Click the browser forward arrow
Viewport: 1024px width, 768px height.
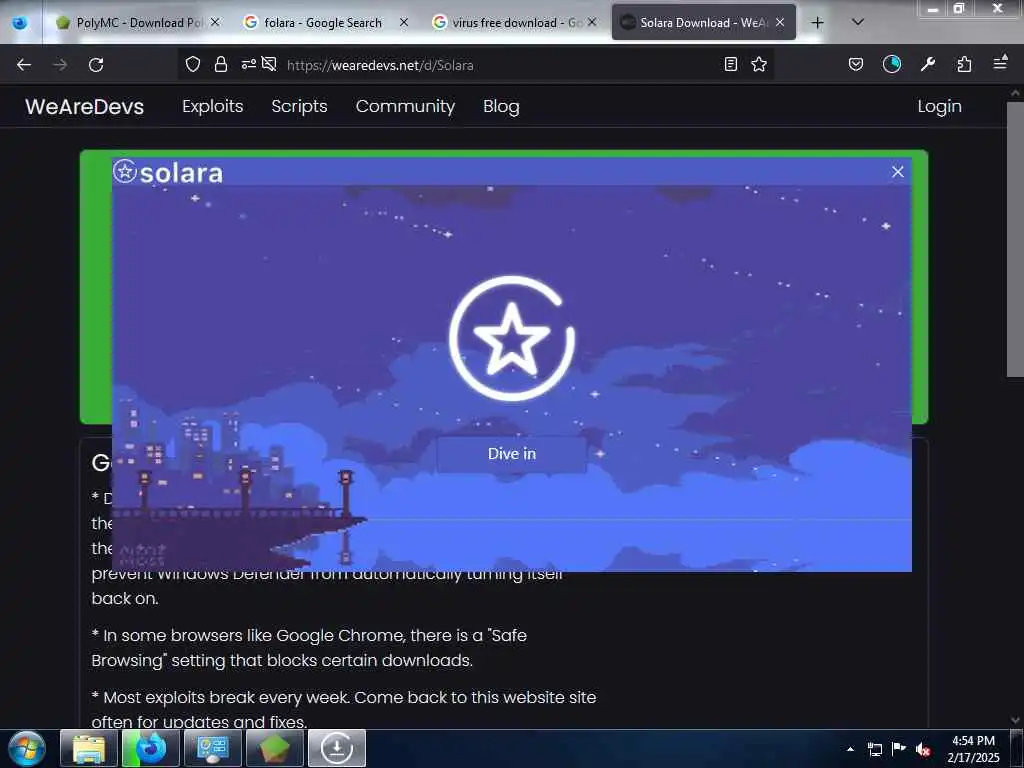tap(60, 65)
